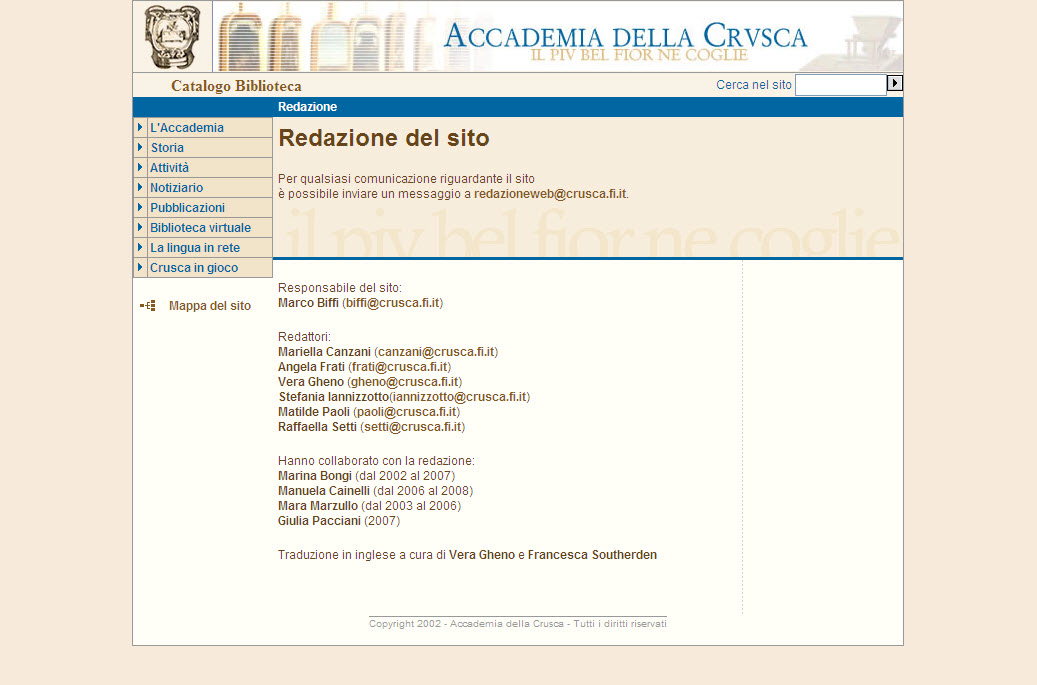Viewport: 1037px width, 685px height.
Task: Click the Accademia della Crusca crest logo
Action: point(172,37)
